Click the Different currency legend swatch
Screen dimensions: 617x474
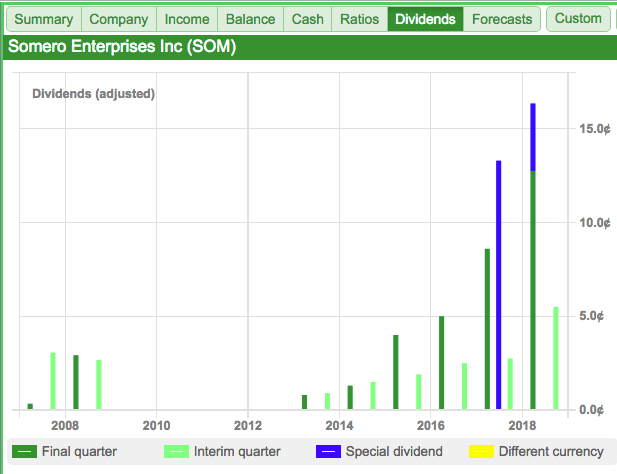(x=481, y=452)
